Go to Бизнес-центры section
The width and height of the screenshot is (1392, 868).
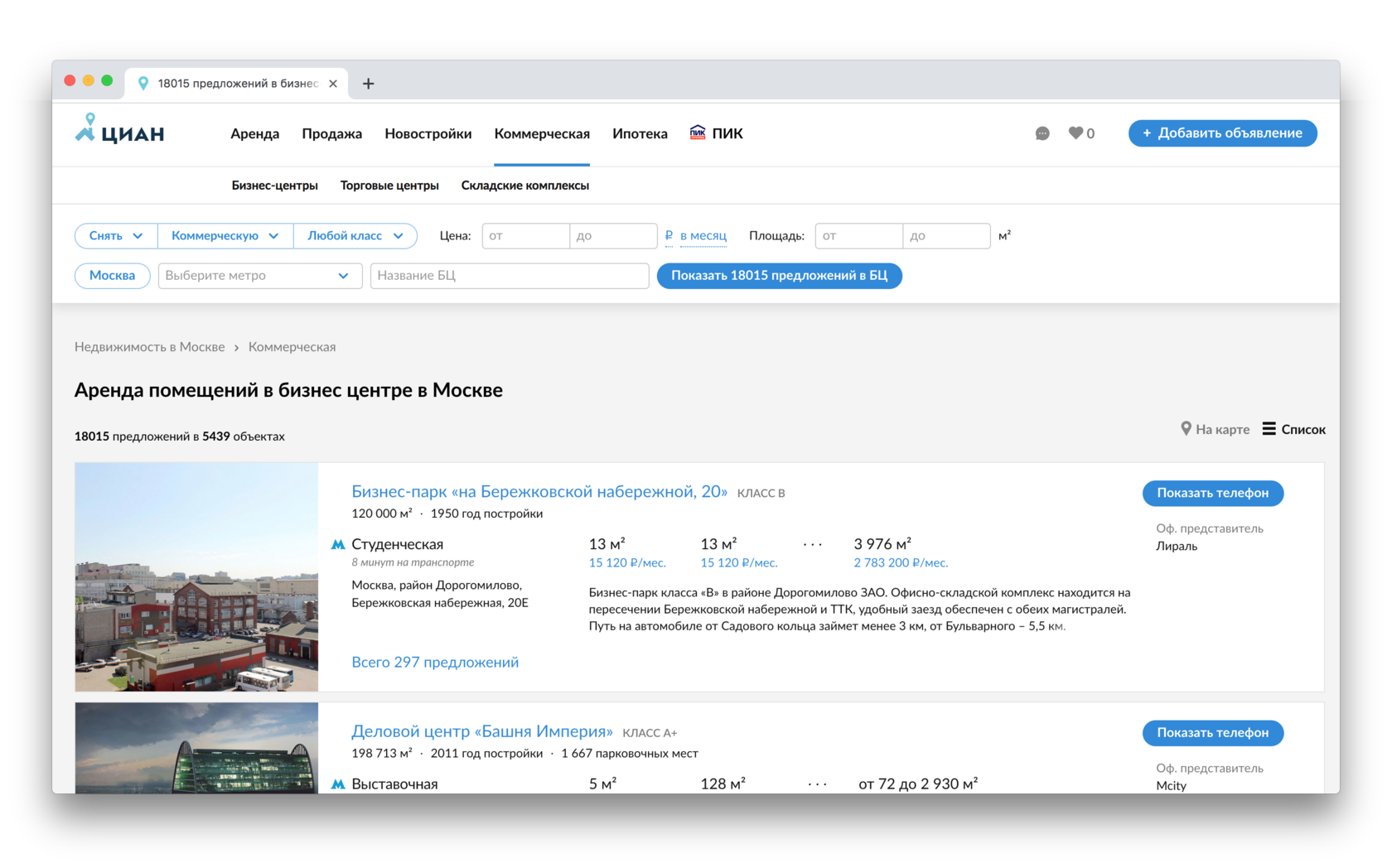275,186
